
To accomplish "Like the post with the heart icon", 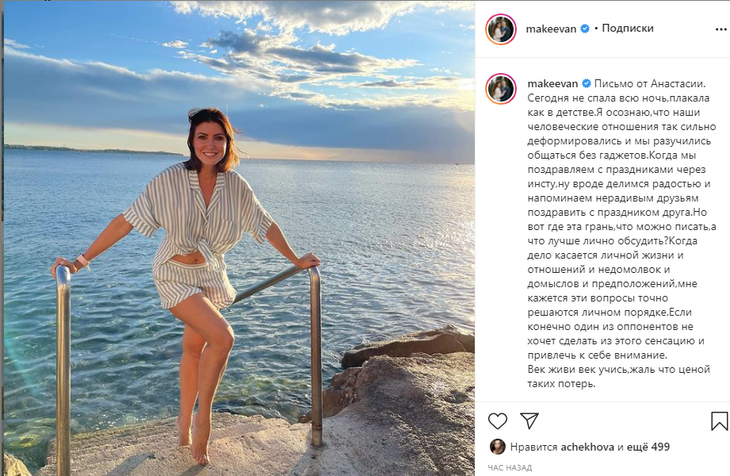I will coord(498,421).
